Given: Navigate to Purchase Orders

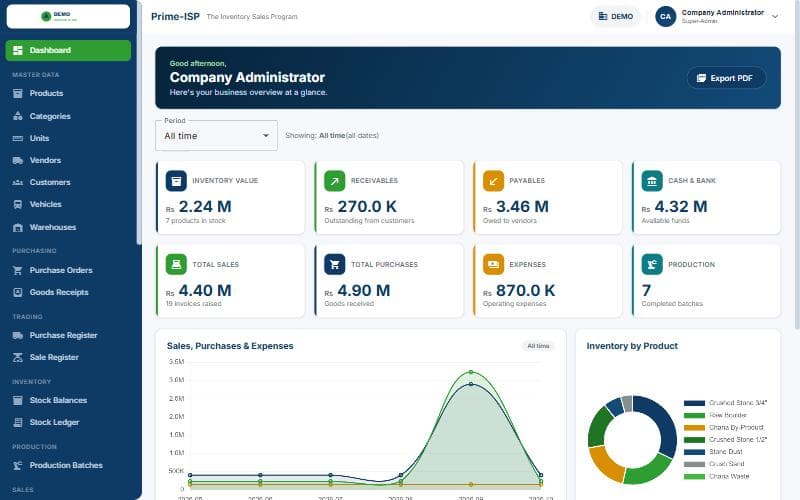Looking at the screenshot, I should 68,270.
